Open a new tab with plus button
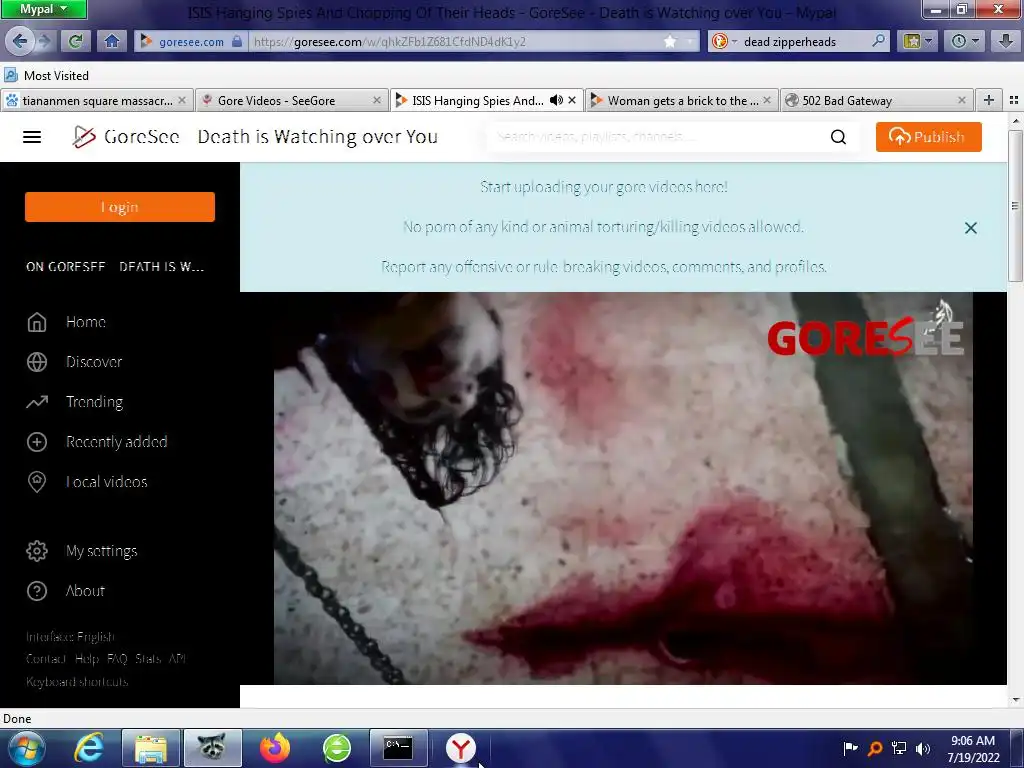 [989, 100]
